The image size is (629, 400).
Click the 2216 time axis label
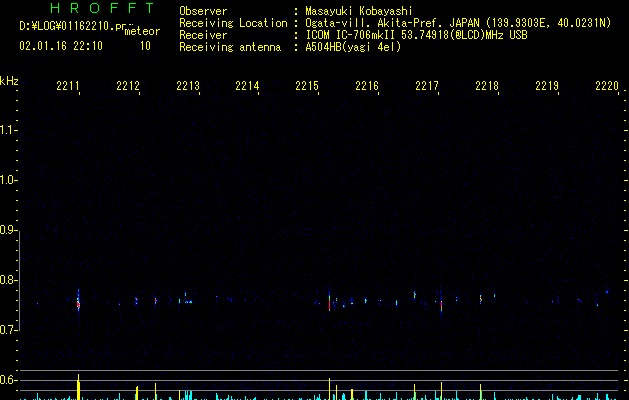click(x=367, y=86)
